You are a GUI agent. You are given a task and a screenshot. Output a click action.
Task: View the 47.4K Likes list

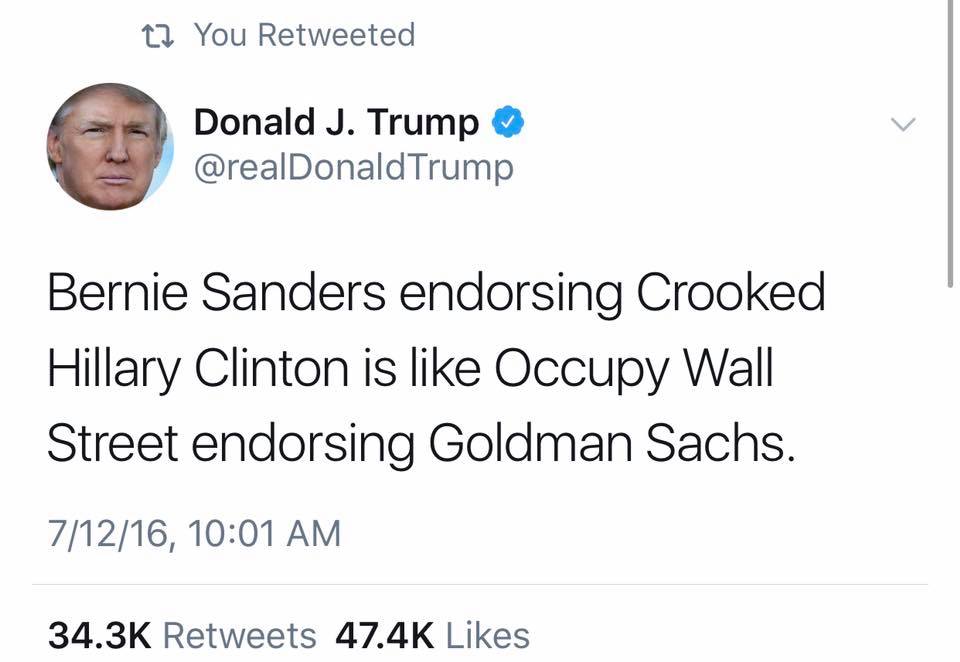point(432,635)
